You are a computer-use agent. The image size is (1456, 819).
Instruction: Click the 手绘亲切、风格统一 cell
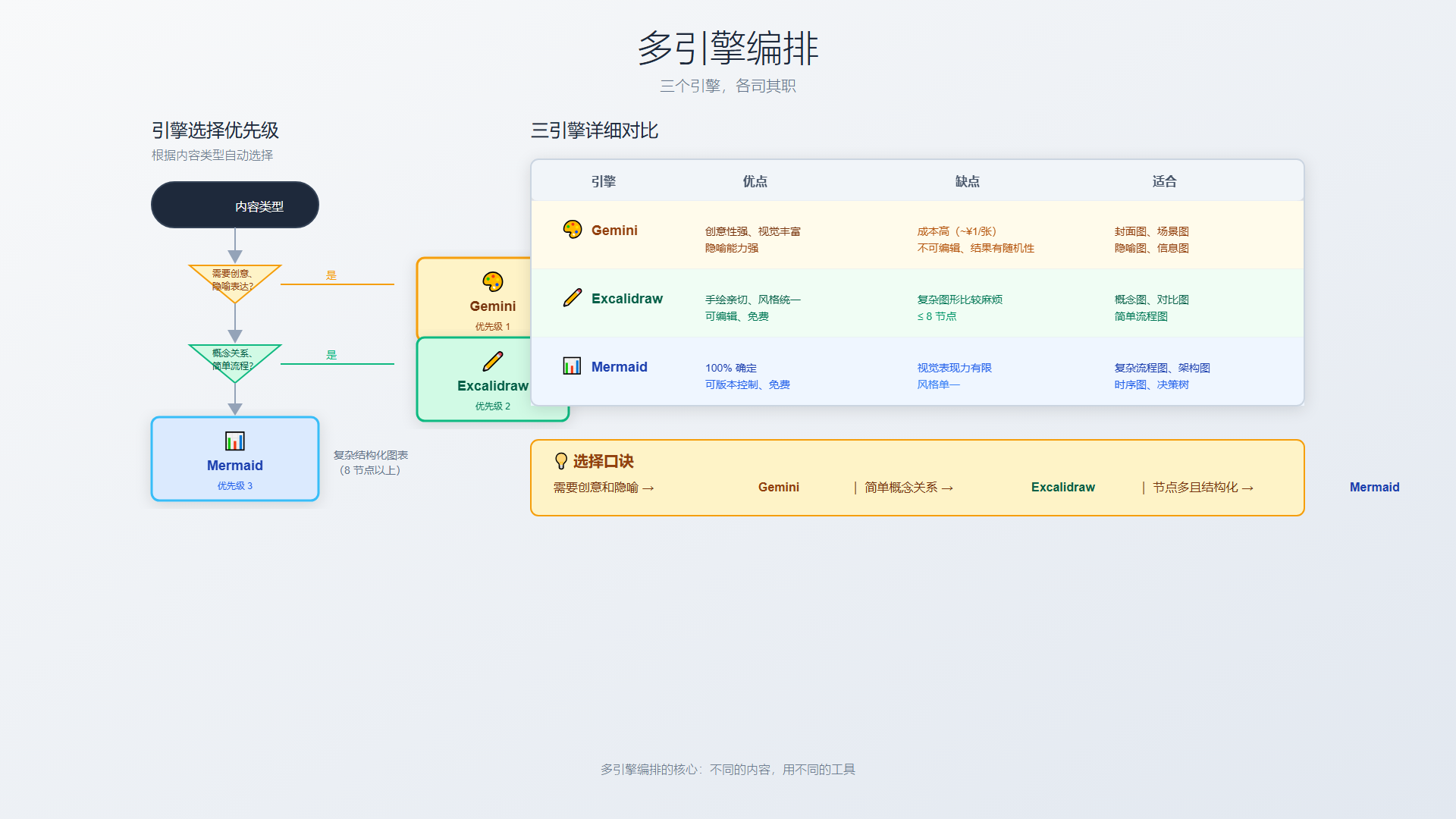pyautogui.click(x=753, y=300)
